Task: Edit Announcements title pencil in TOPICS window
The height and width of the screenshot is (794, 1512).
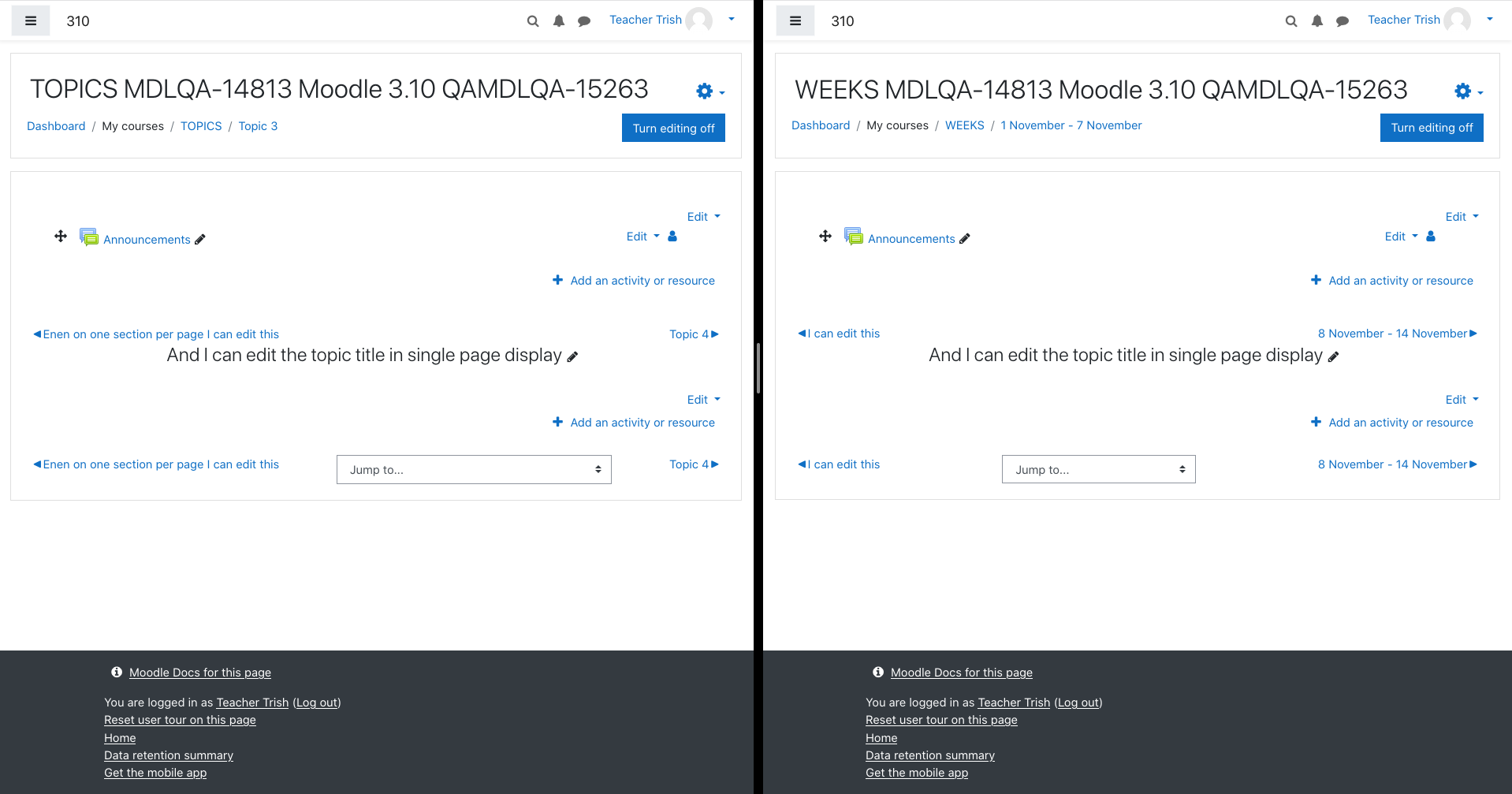Action: (x=200, y=240)
